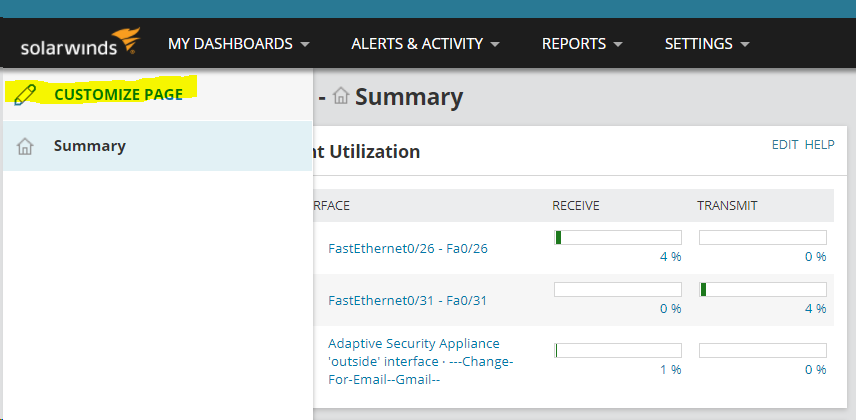This screenshot has height=420, width=856.
Task: Open the FastEthernet0/31 - Fa0/31 interface link
Action: tap(407, 300)
